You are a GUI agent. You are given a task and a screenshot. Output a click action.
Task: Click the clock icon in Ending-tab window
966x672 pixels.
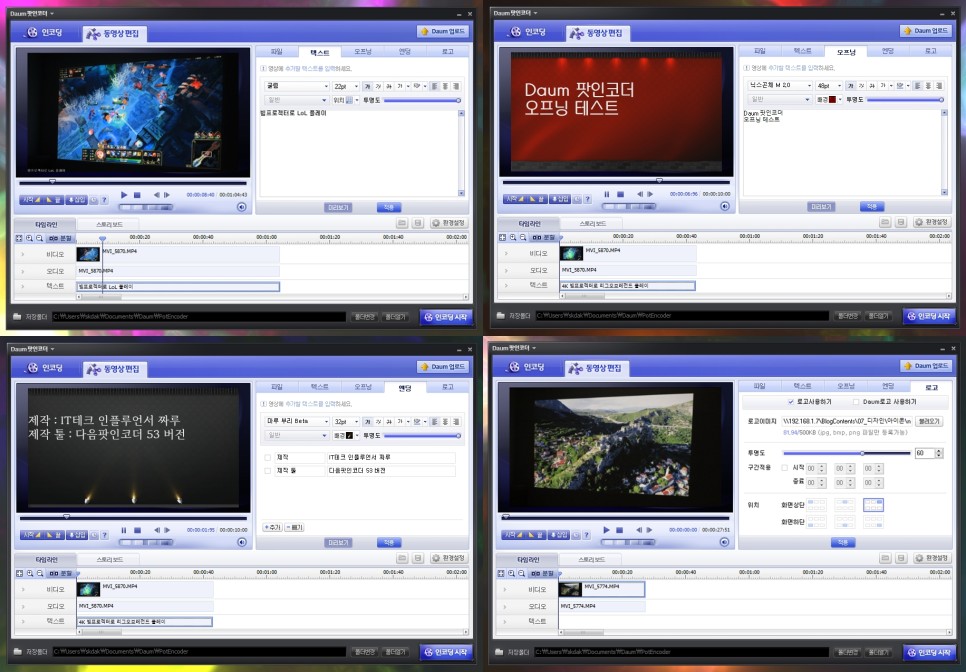click(94, 535)
